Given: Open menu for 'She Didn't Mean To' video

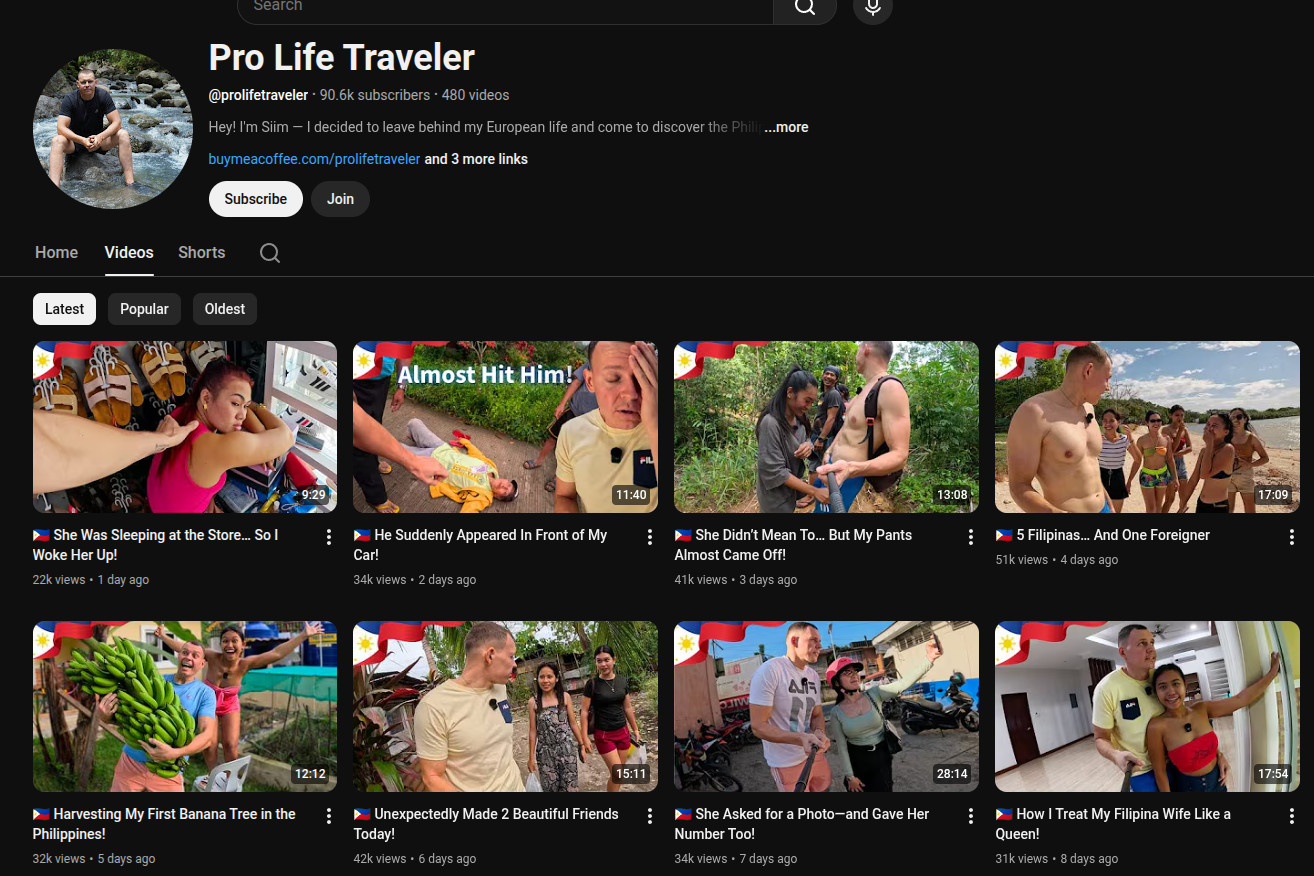Looking at the screenshot, I should [971, 537].
